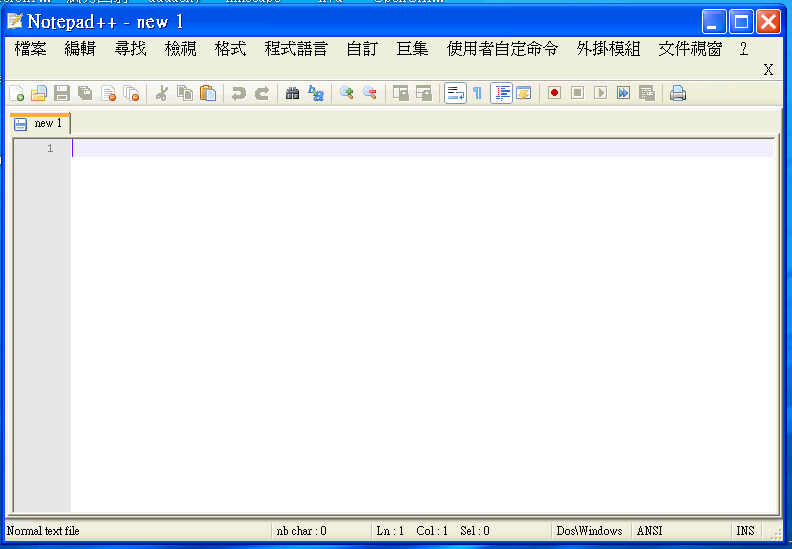Click line number 1 in the margin
This screenshot has height=549, width=792.
(x=50, y=148)
